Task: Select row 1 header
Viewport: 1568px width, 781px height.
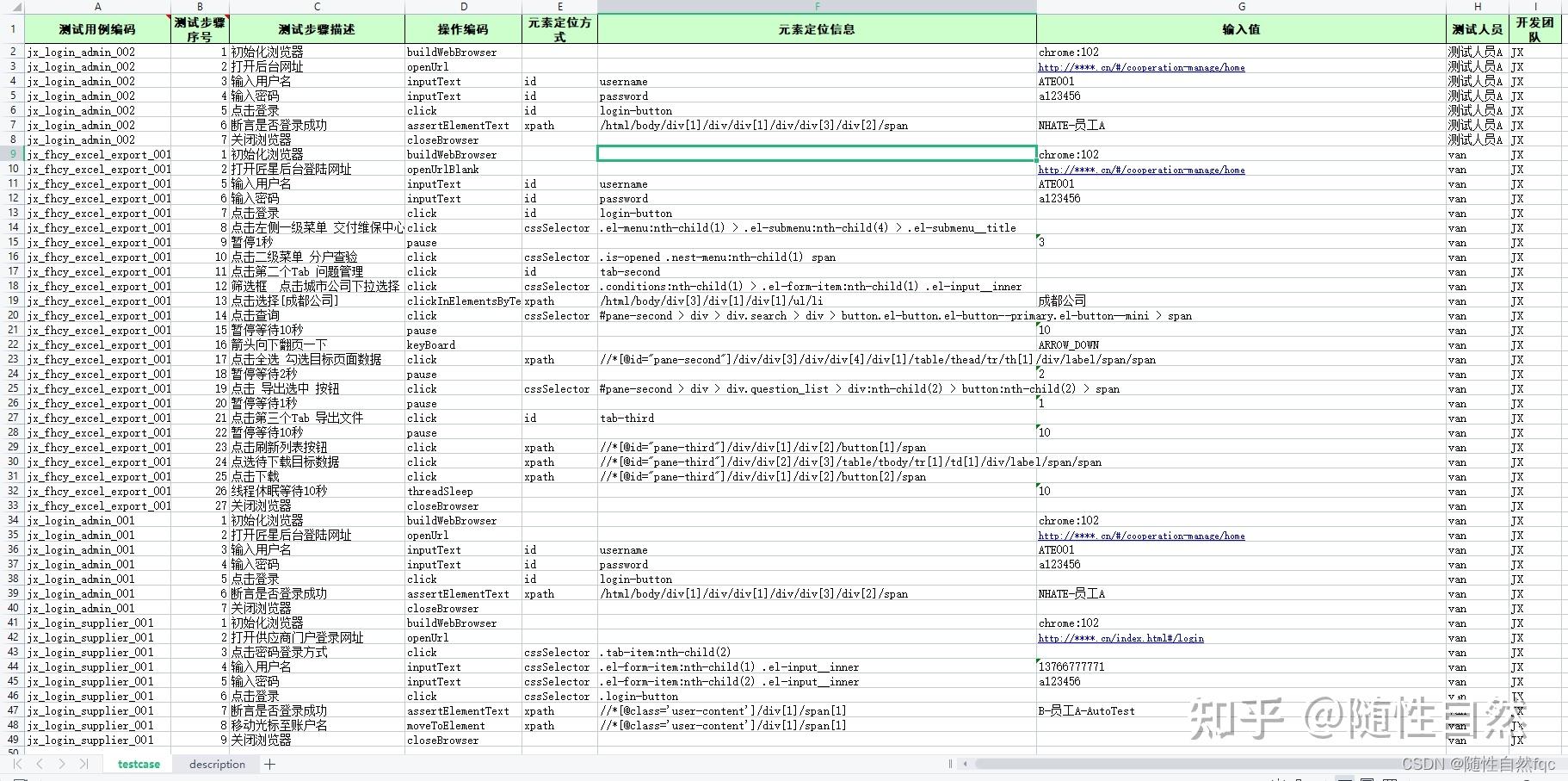Action: pos(11,28)
